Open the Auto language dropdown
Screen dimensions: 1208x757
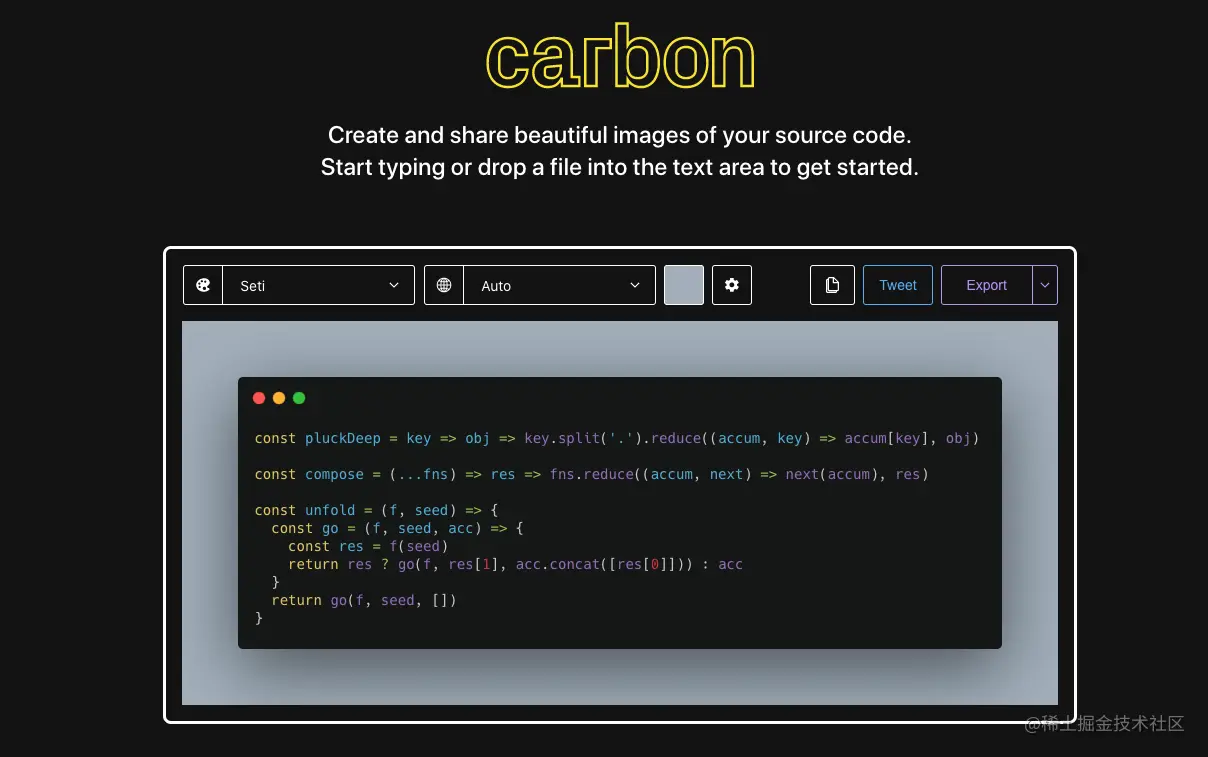click(559, 285)
